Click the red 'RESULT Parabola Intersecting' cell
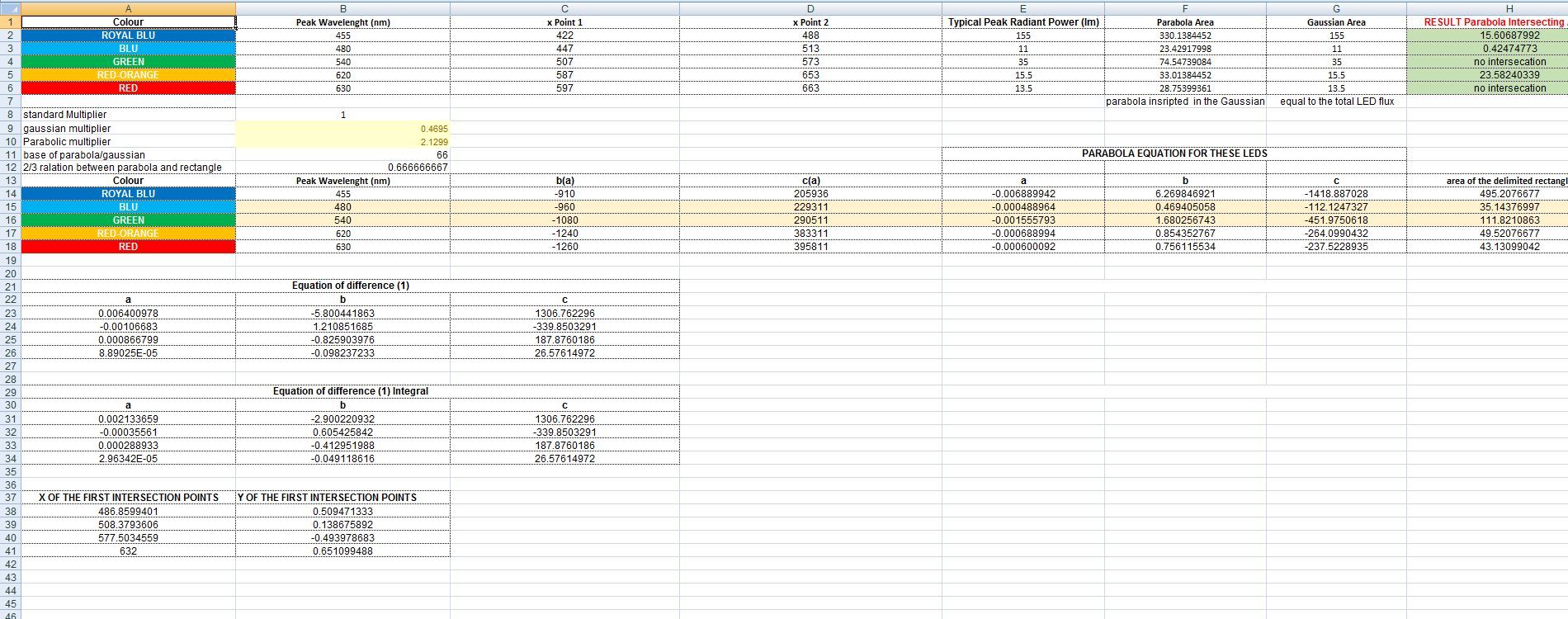 [1487, 22]
